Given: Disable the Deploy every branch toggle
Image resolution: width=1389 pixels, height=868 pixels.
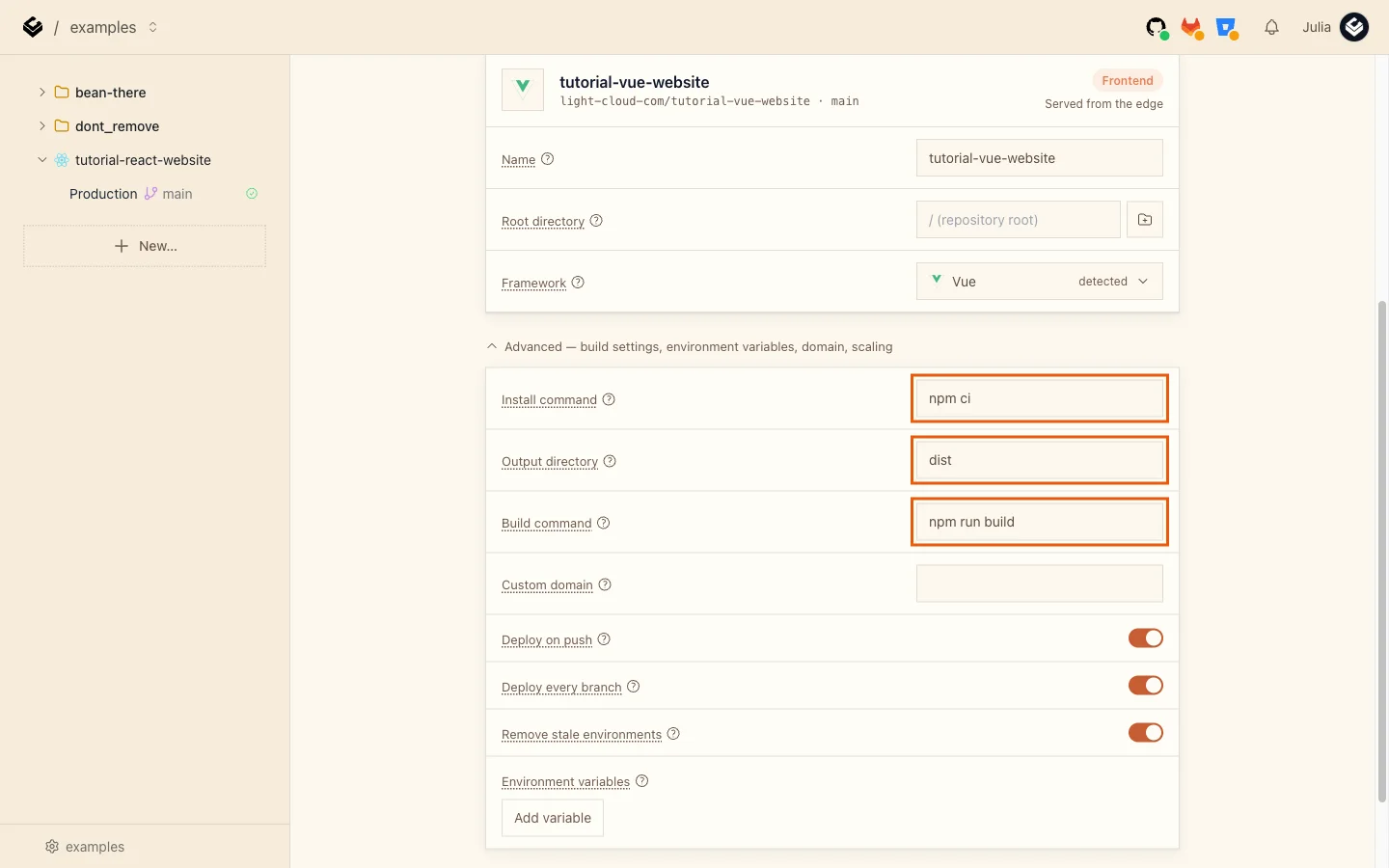Looking at the screenshot, I should tap(1146, 686).
